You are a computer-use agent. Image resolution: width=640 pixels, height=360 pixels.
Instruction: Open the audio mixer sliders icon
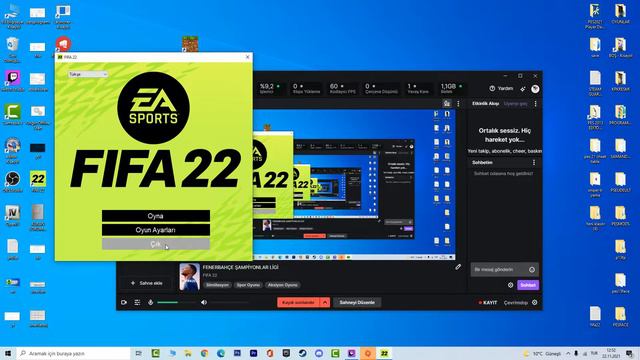pyautogui.click(x=137, y=302)
